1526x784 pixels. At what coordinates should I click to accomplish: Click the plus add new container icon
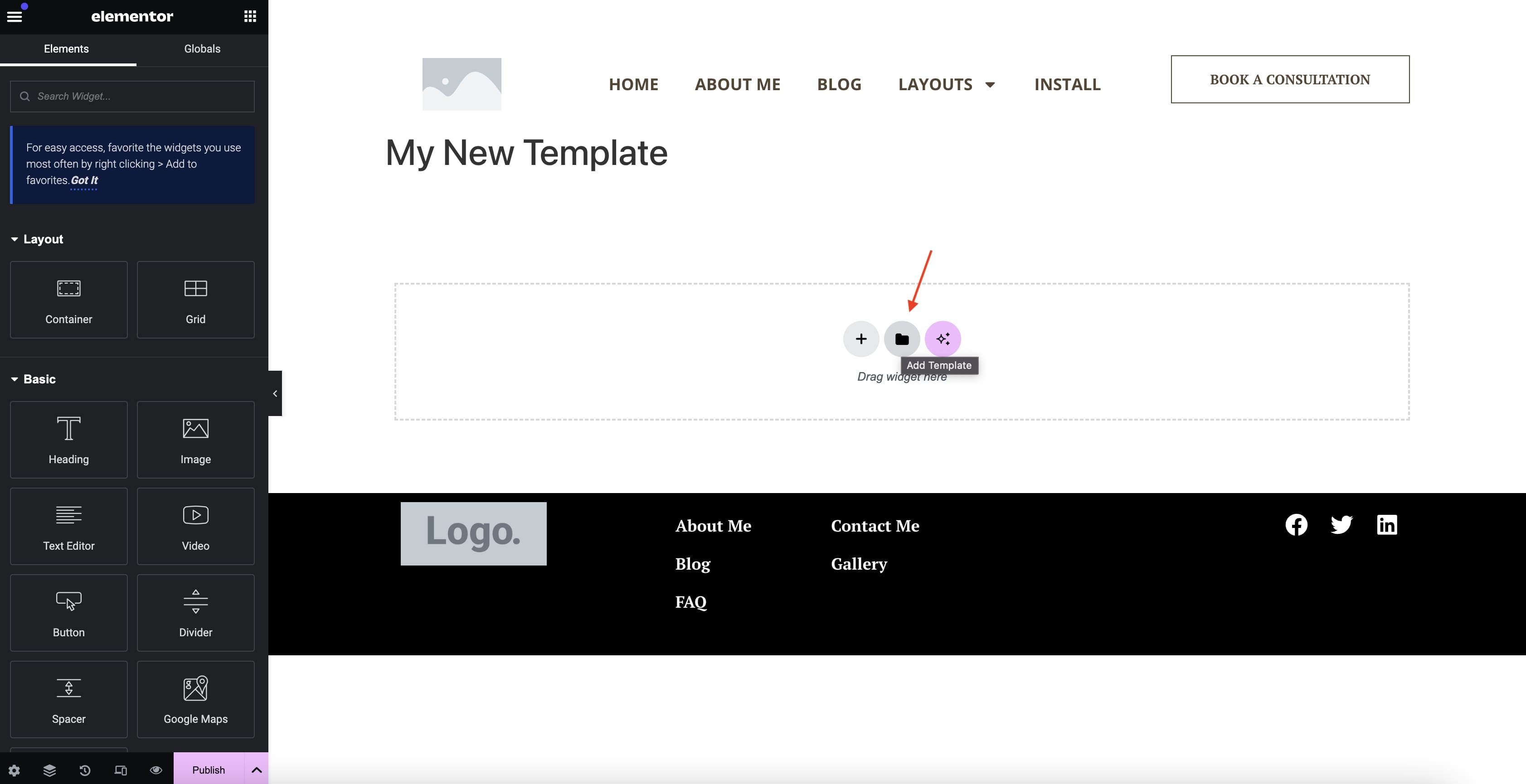point(861,339)
